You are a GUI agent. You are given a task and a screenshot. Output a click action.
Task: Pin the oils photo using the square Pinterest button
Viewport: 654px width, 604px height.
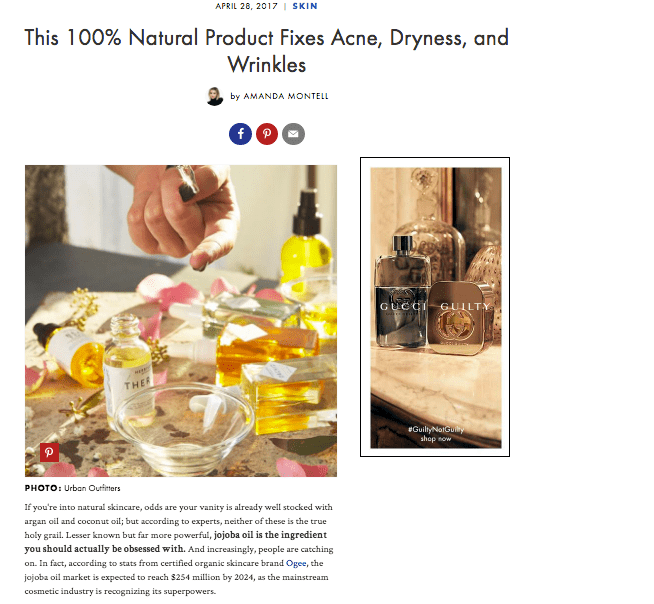[49, 453]
